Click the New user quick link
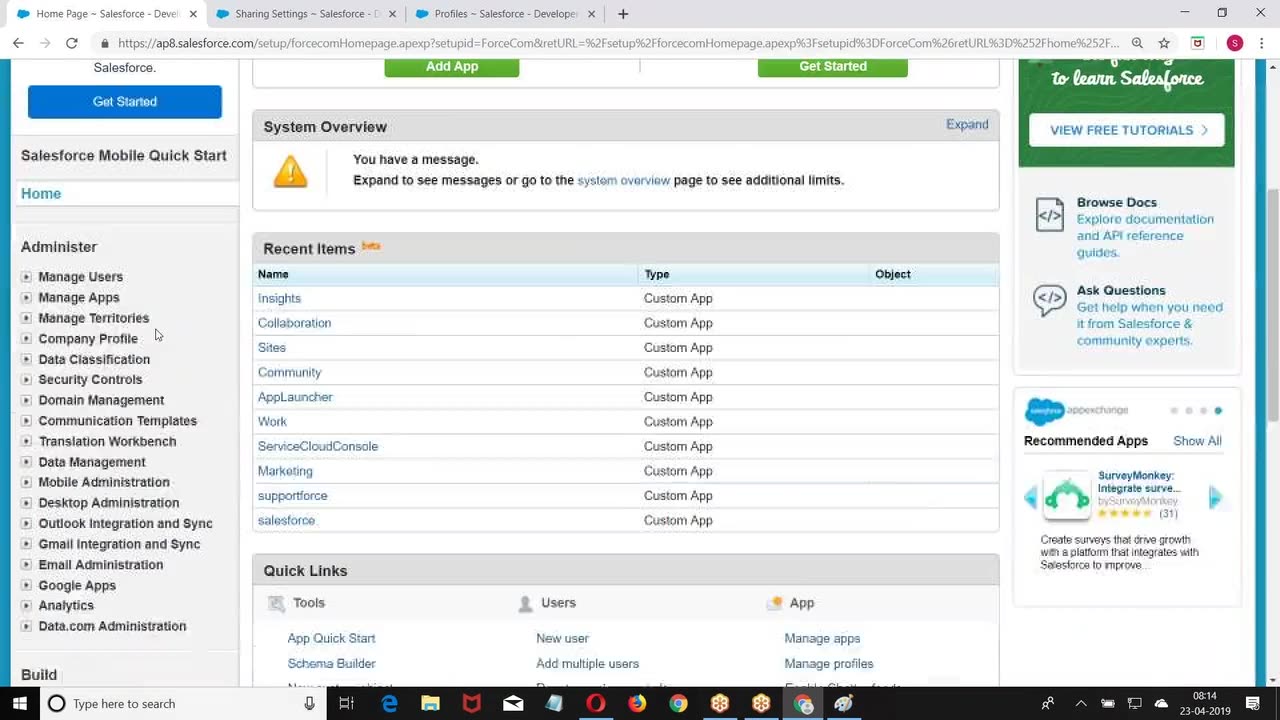 pyautogui.click(x=562, y=638)
